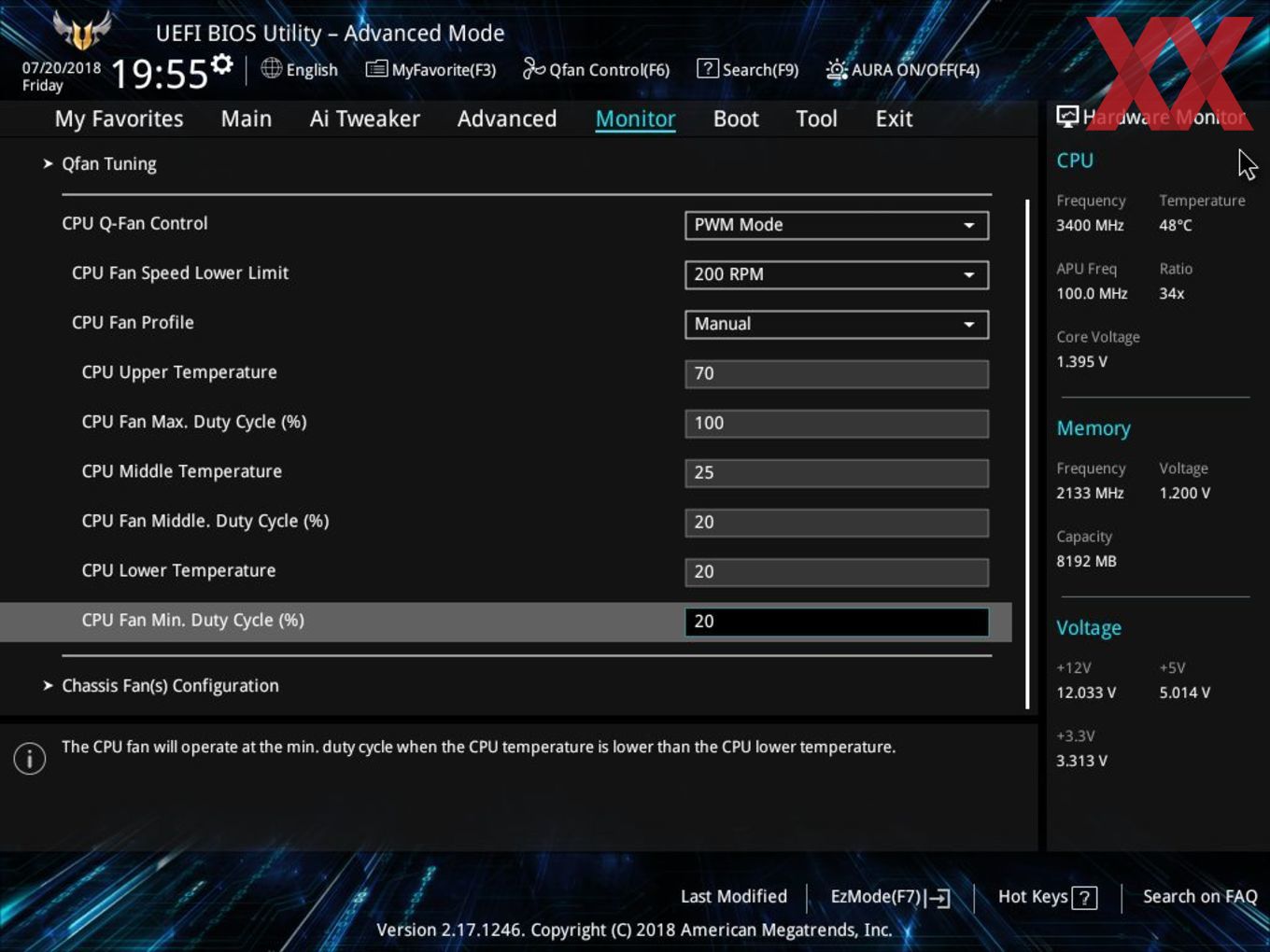Open Search on FAQ link
This screenshot has height=952, width=1270.
click(x=1200, y=896)
